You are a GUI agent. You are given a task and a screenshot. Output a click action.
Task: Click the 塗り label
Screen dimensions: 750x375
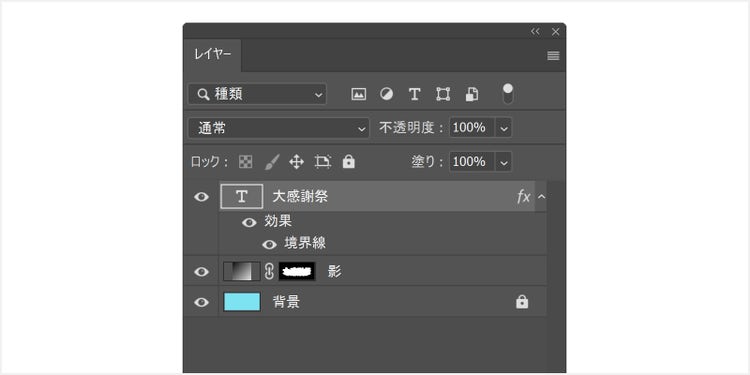pyautogui.click(x=428, y=162)
